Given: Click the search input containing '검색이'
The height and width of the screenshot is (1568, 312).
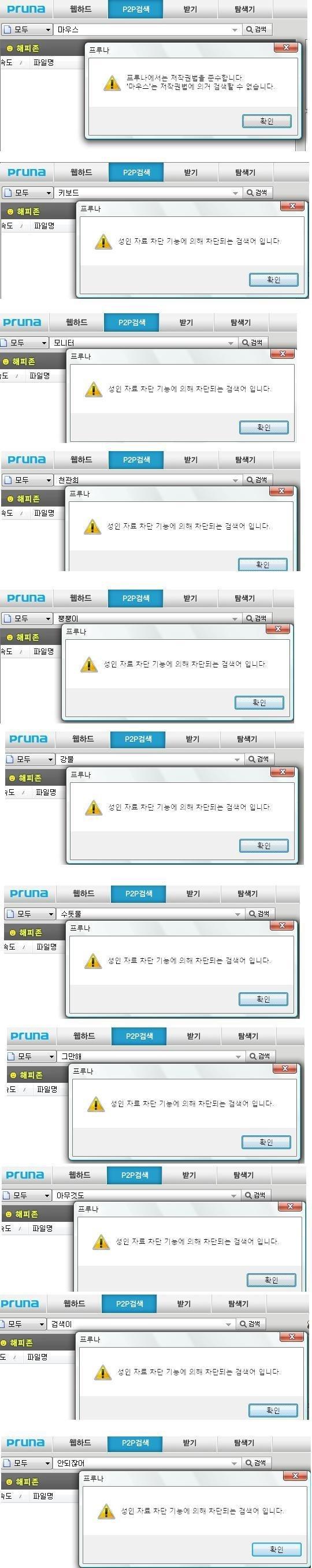Looking at the screenshot, I should coord(141,1324).
